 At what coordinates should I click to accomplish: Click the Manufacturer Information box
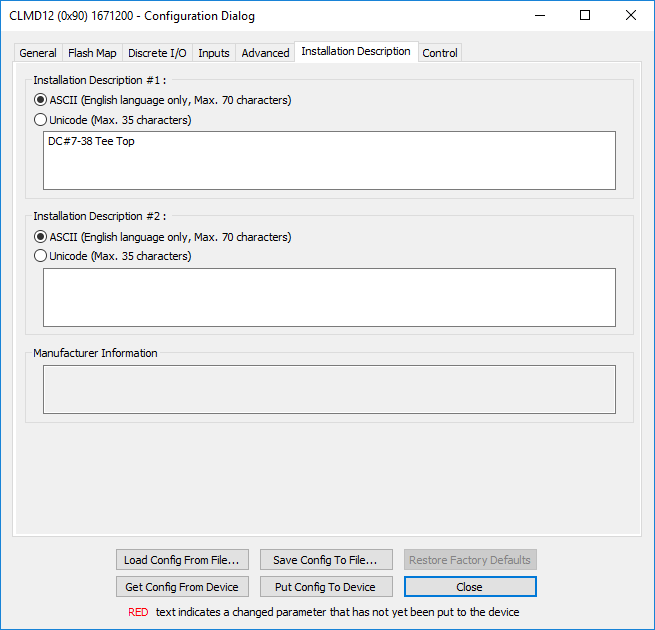pyautogui.click(x=329, y=389)
